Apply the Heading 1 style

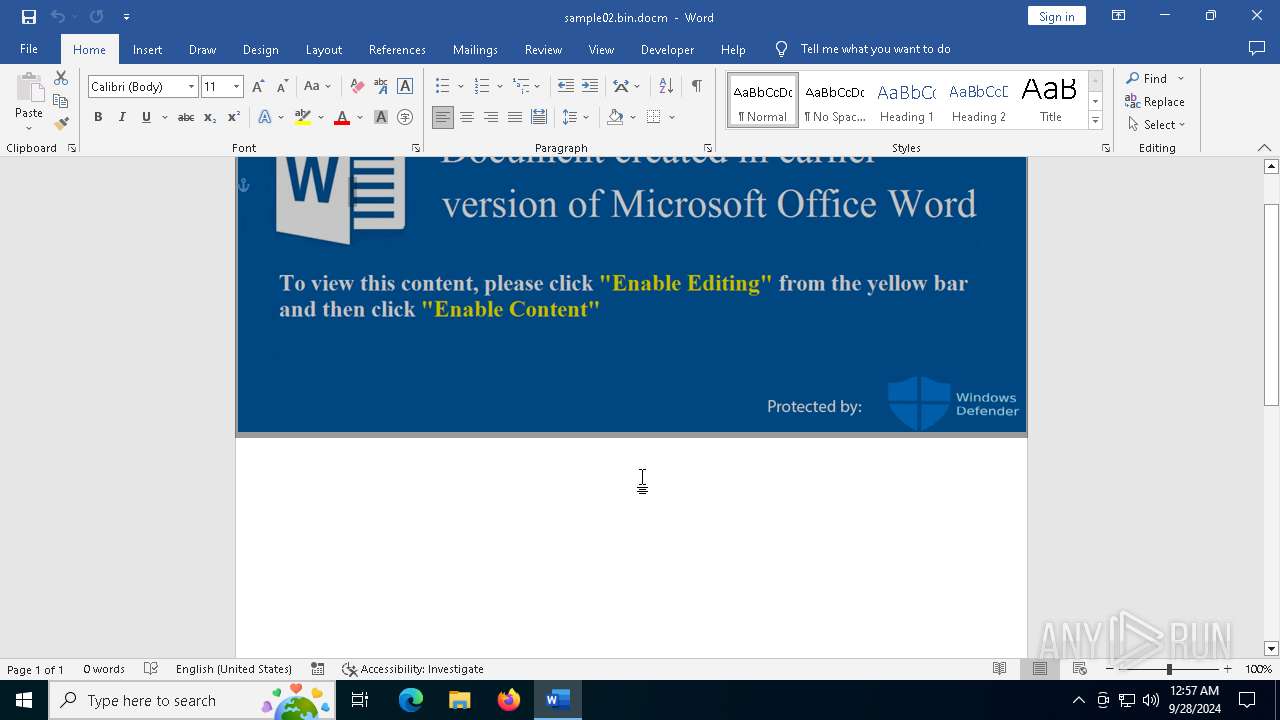[906, 101]
